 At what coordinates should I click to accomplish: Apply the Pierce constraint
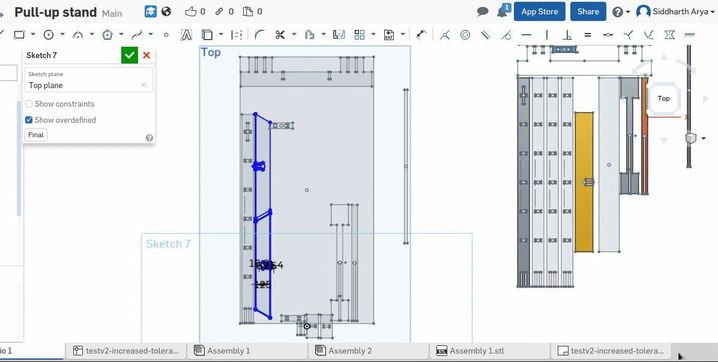[x=648, y=35]
